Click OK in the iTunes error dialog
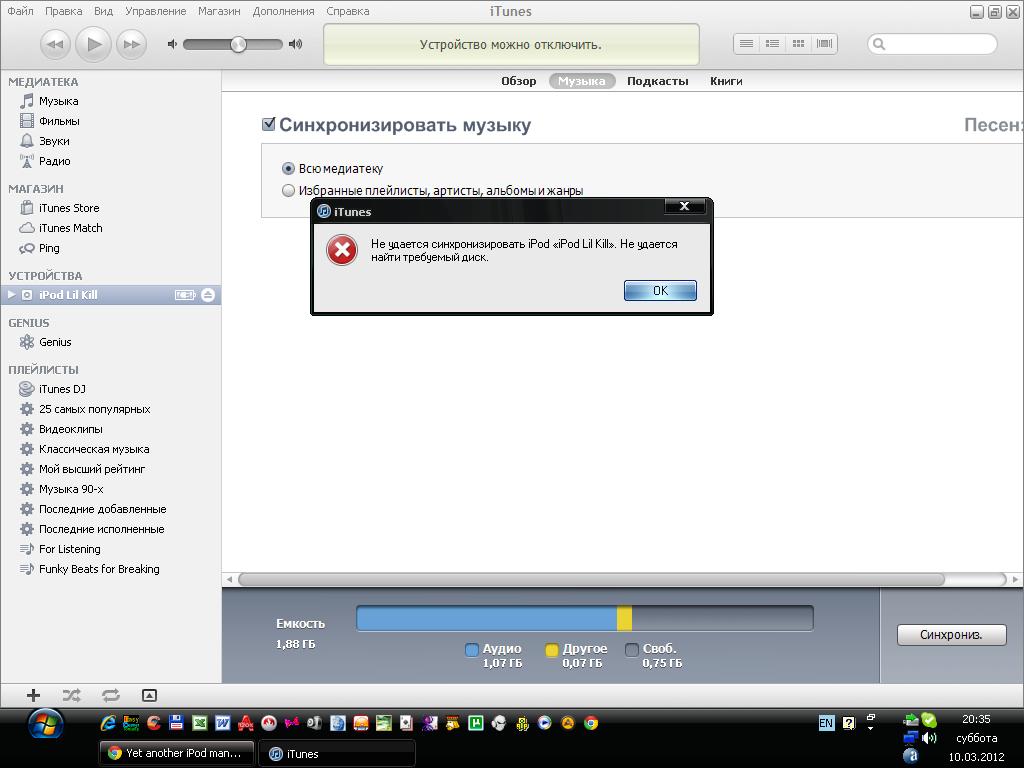The height and width of the screenshot is (768, 1024). 660,291
